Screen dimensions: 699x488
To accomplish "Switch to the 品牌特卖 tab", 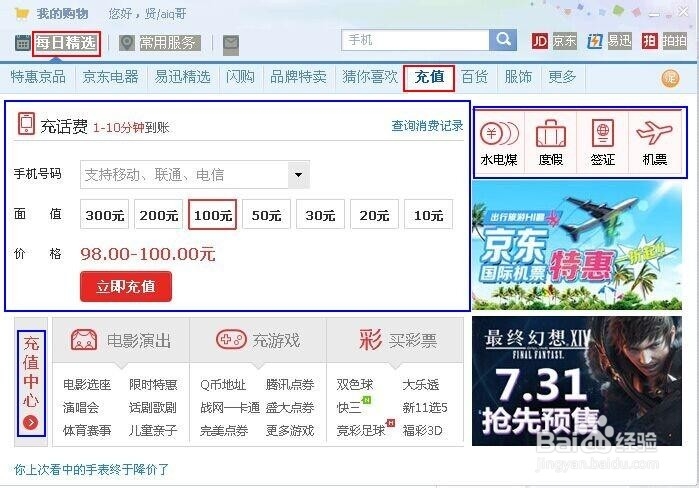I will click(x=298, y=77).
